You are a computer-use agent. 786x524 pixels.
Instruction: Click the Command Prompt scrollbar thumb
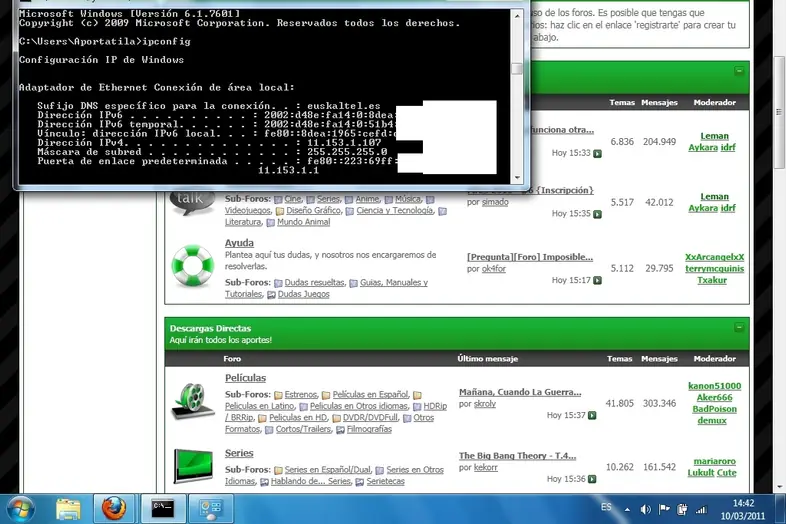tap(517, 68)
